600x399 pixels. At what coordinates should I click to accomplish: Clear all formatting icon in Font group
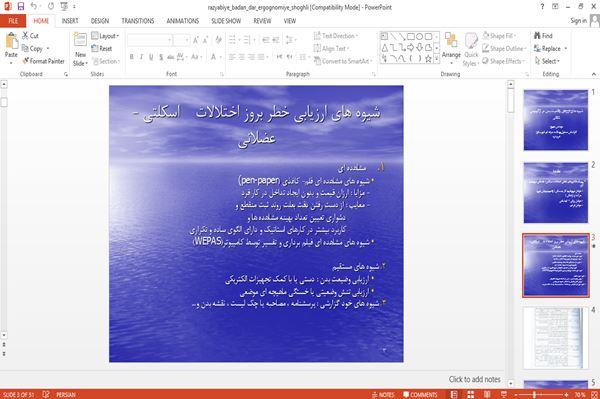point(218,40)
